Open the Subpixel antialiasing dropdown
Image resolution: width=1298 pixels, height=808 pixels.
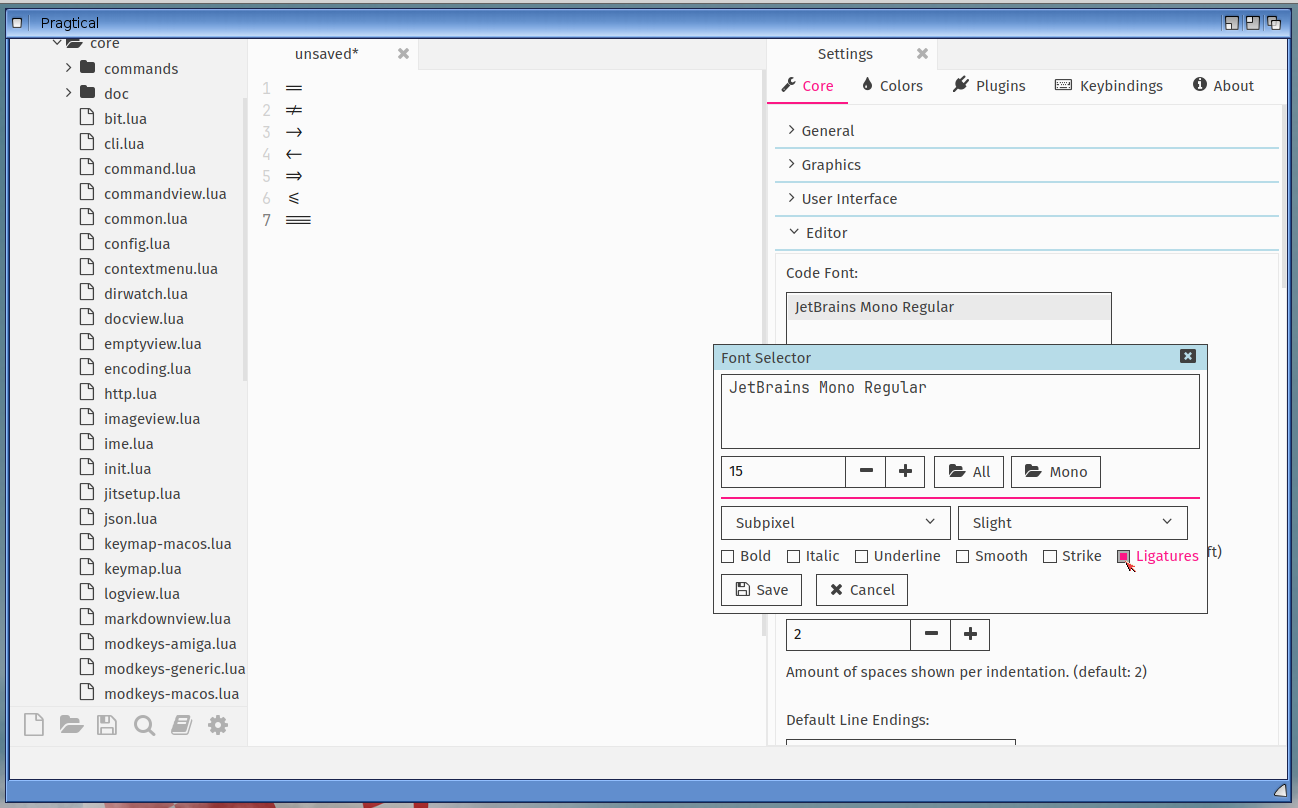coord(836,523)
